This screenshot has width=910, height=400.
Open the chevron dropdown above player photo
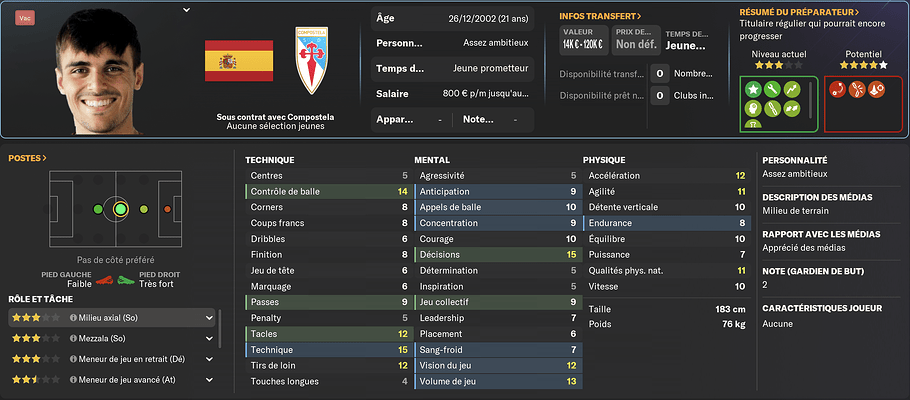(x=186, y=10)
